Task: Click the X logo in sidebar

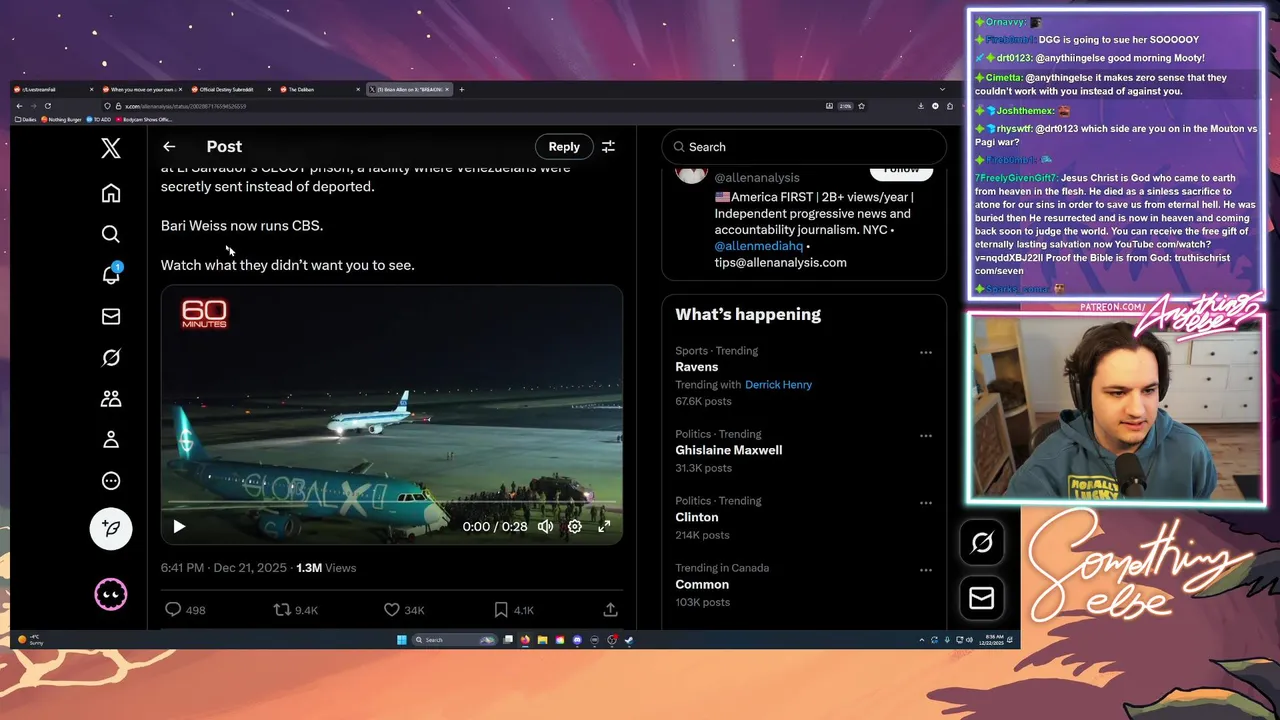Action: 111,148
